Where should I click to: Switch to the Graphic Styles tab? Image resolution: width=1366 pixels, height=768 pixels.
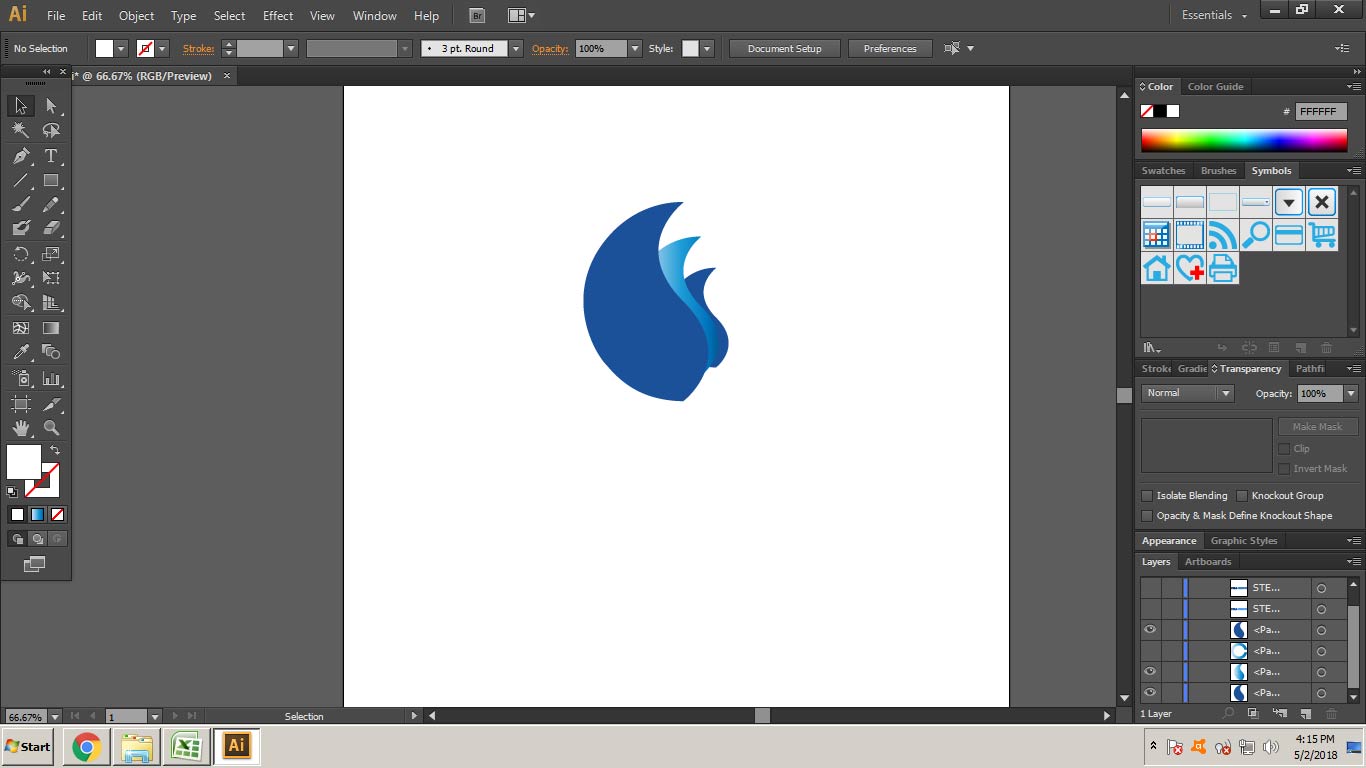click(x=1244, y=541)
